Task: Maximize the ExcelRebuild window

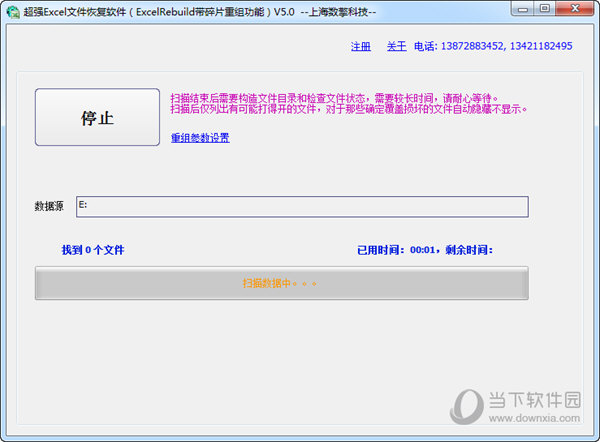Action: point(545,8)
